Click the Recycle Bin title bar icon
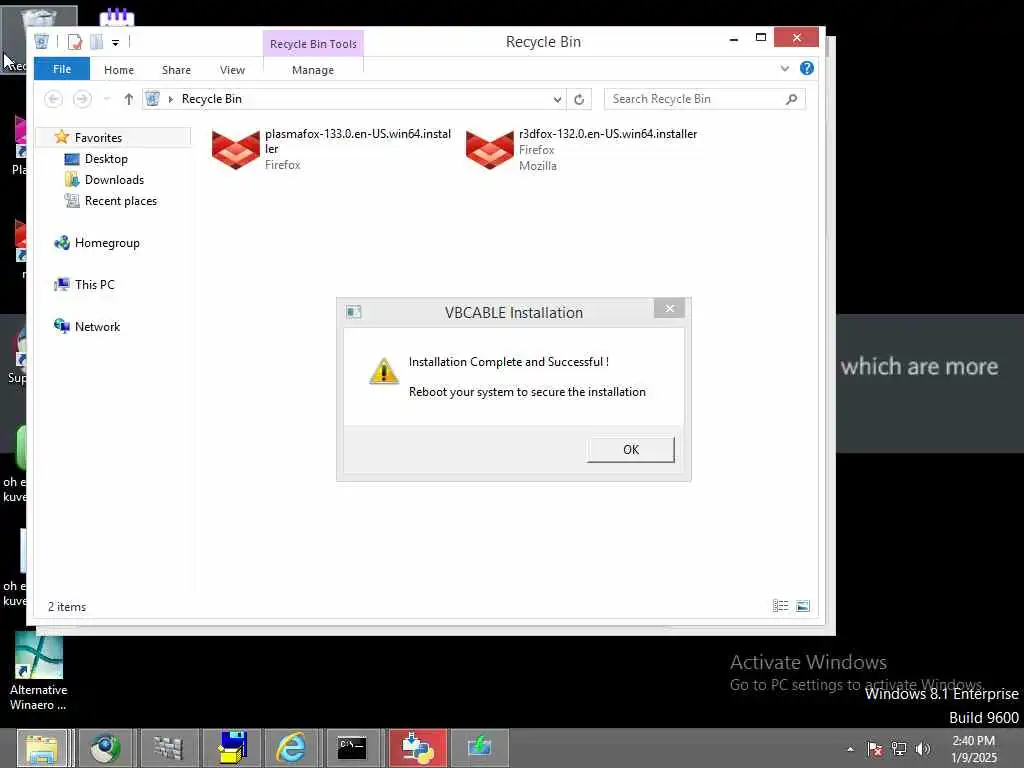The image size is (1024, 768). tap(42, 42)
